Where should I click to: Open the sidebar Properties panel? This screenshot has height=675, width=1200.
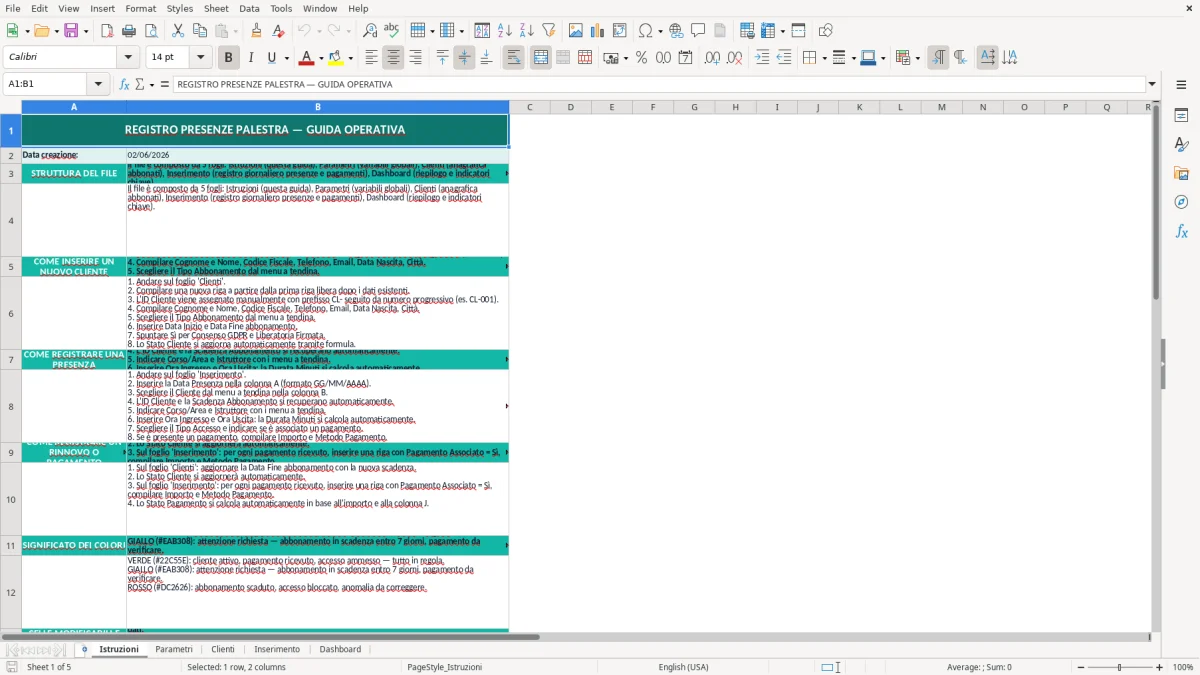(1181, 116)
